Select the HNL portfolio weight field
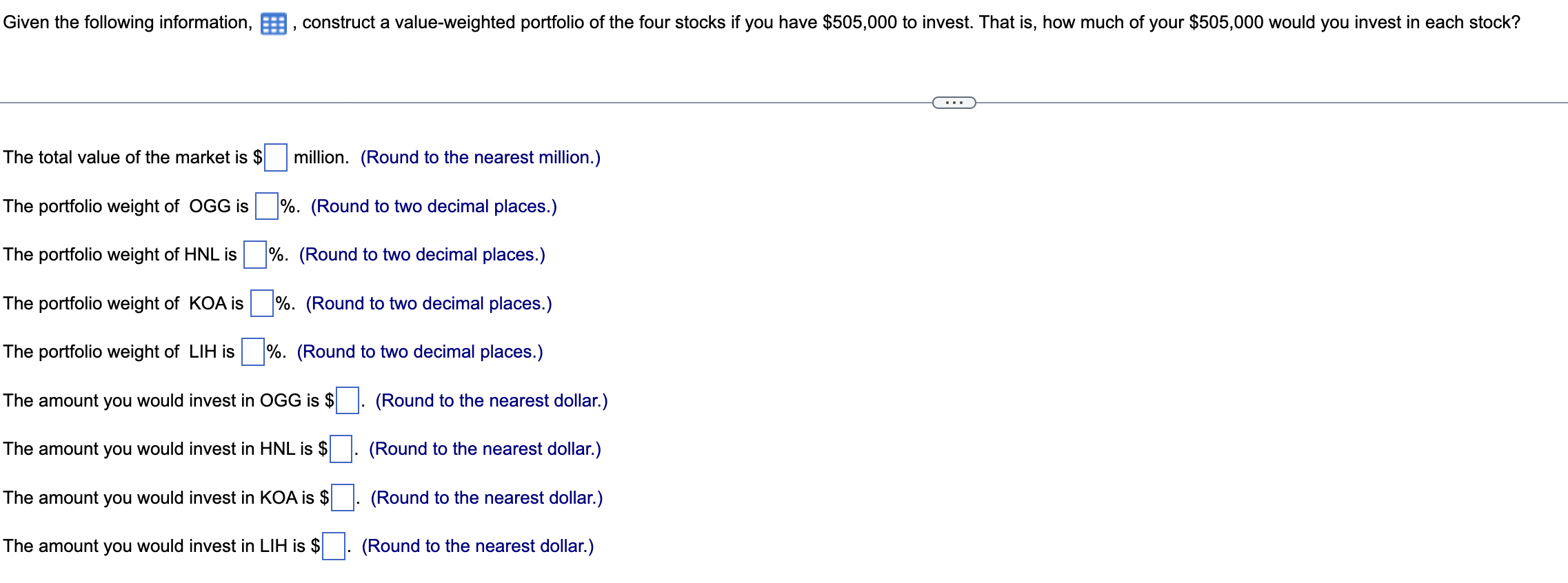Viewport: 1568px width, 583px height. [x=255, y=254]
